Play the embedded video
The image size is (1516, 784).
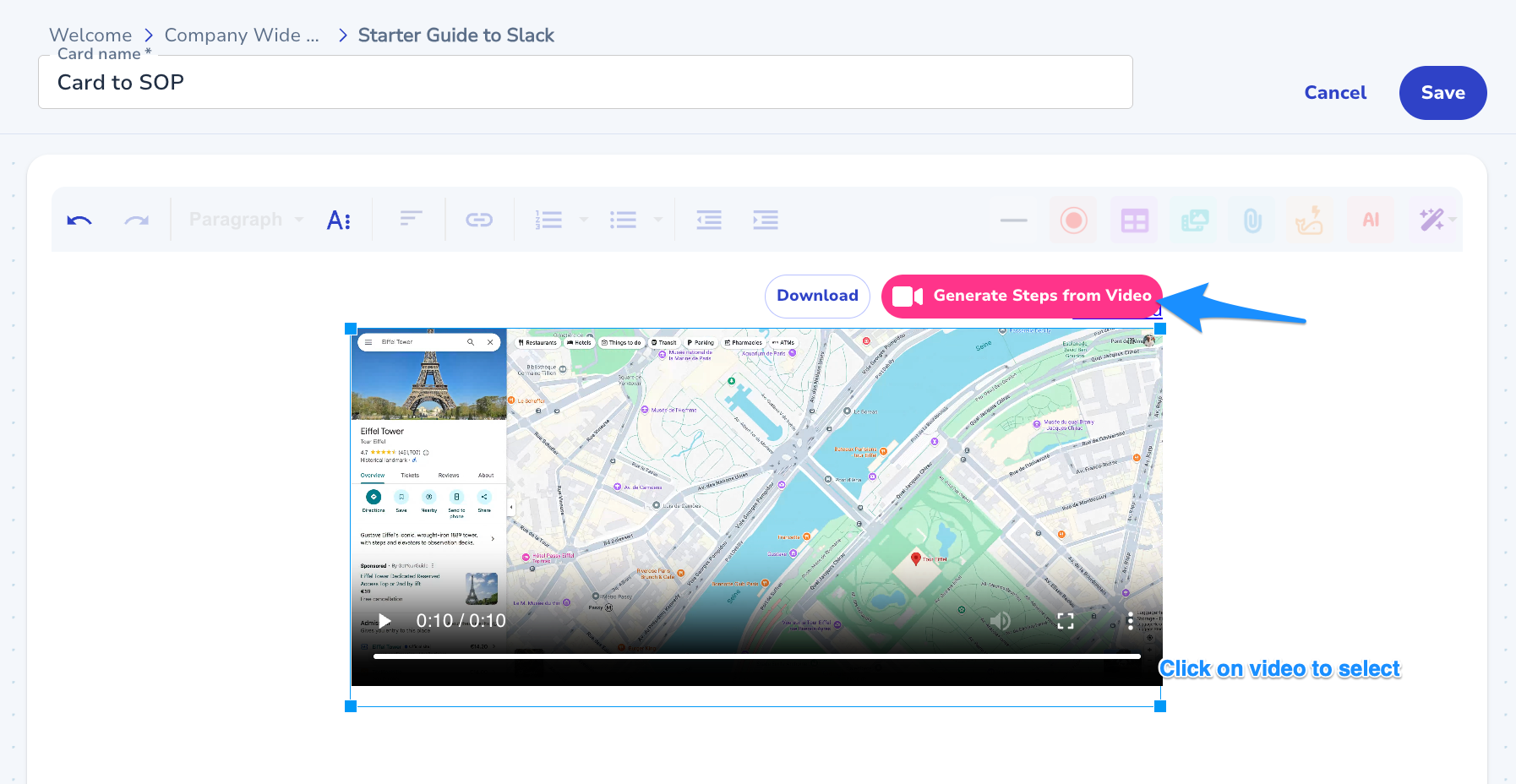(x=385, y=621)
